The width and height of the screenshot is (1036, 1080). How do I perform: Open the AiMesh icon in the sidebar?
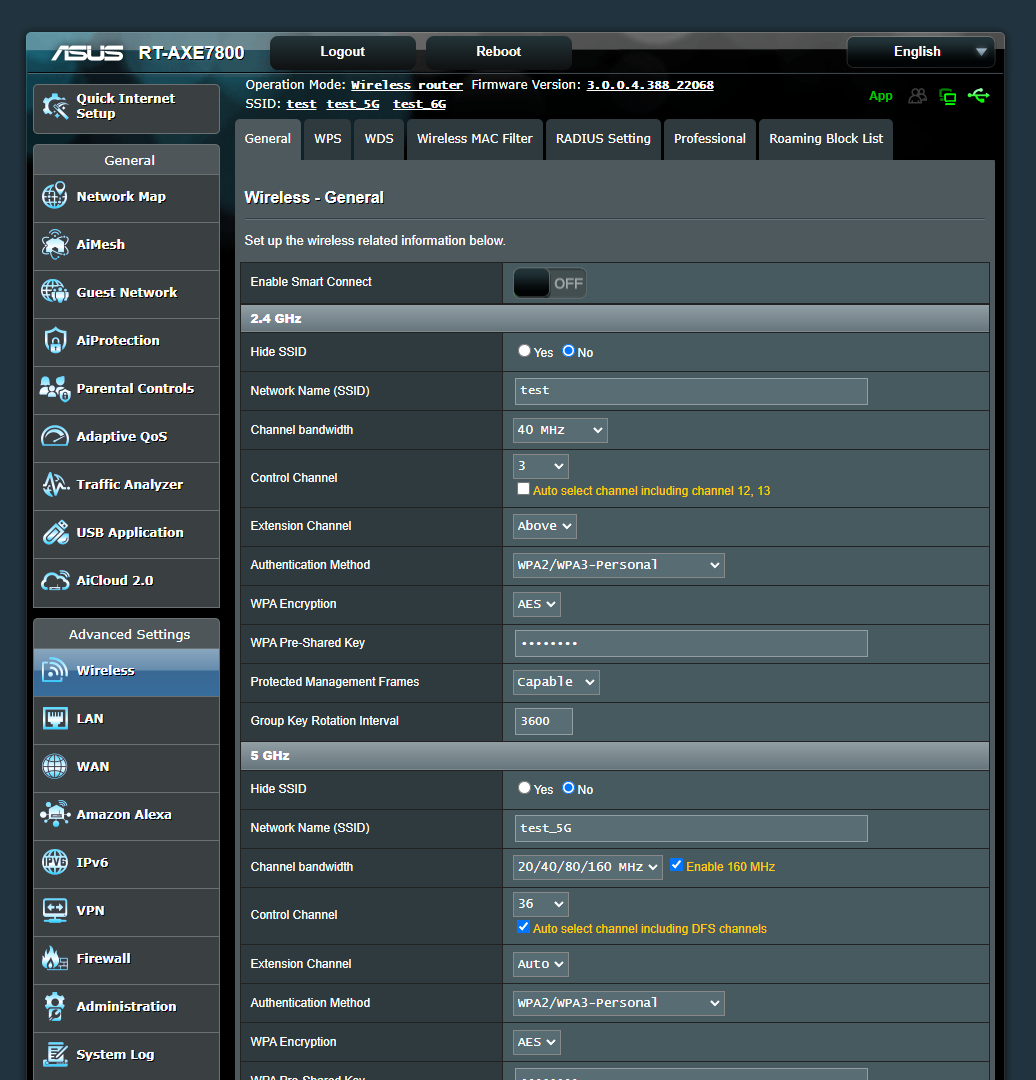[x=55, y=244]
